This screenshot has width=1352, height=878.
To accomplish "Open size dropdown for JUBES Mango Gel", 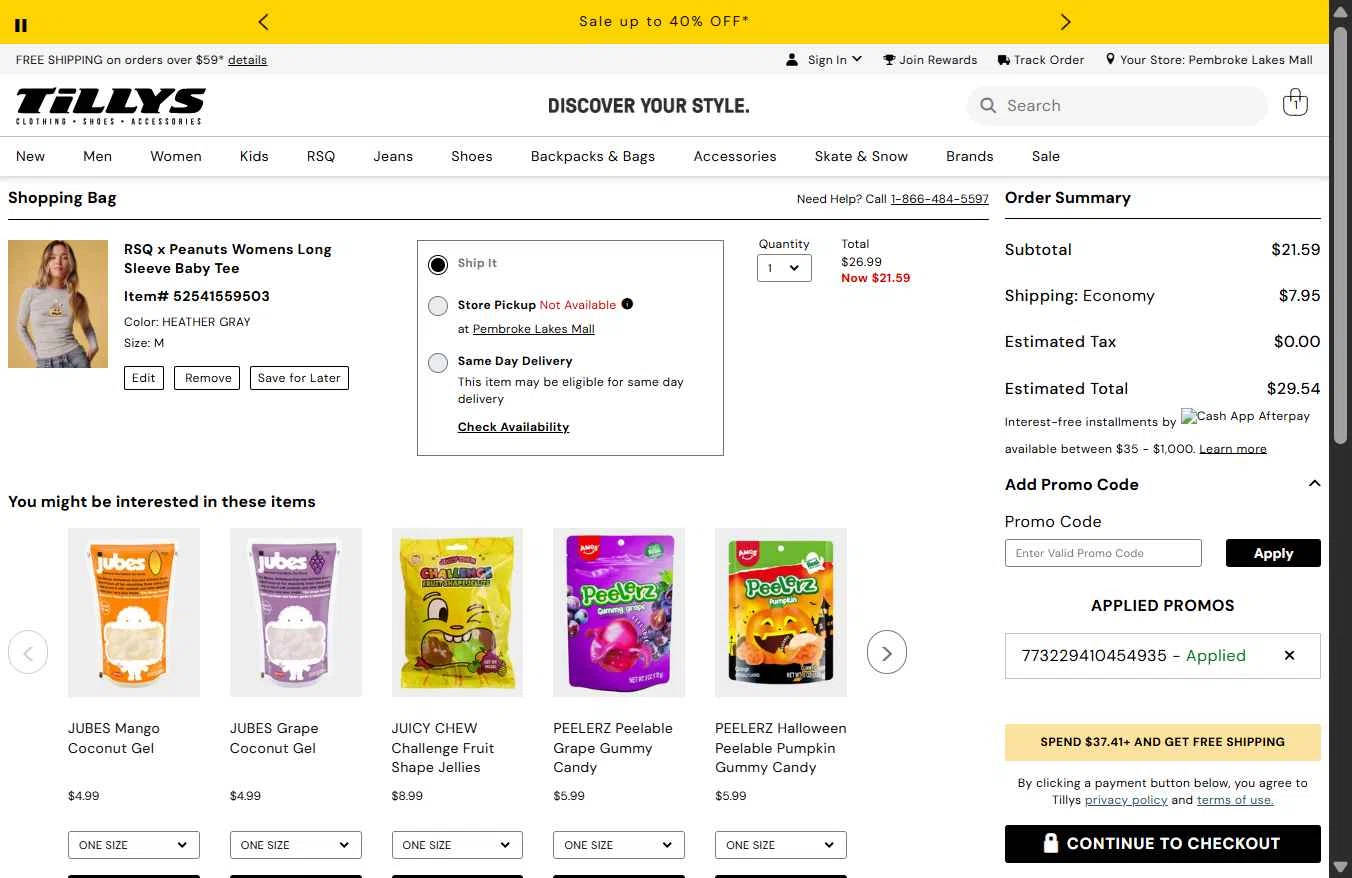I will [x=134, y=845].
